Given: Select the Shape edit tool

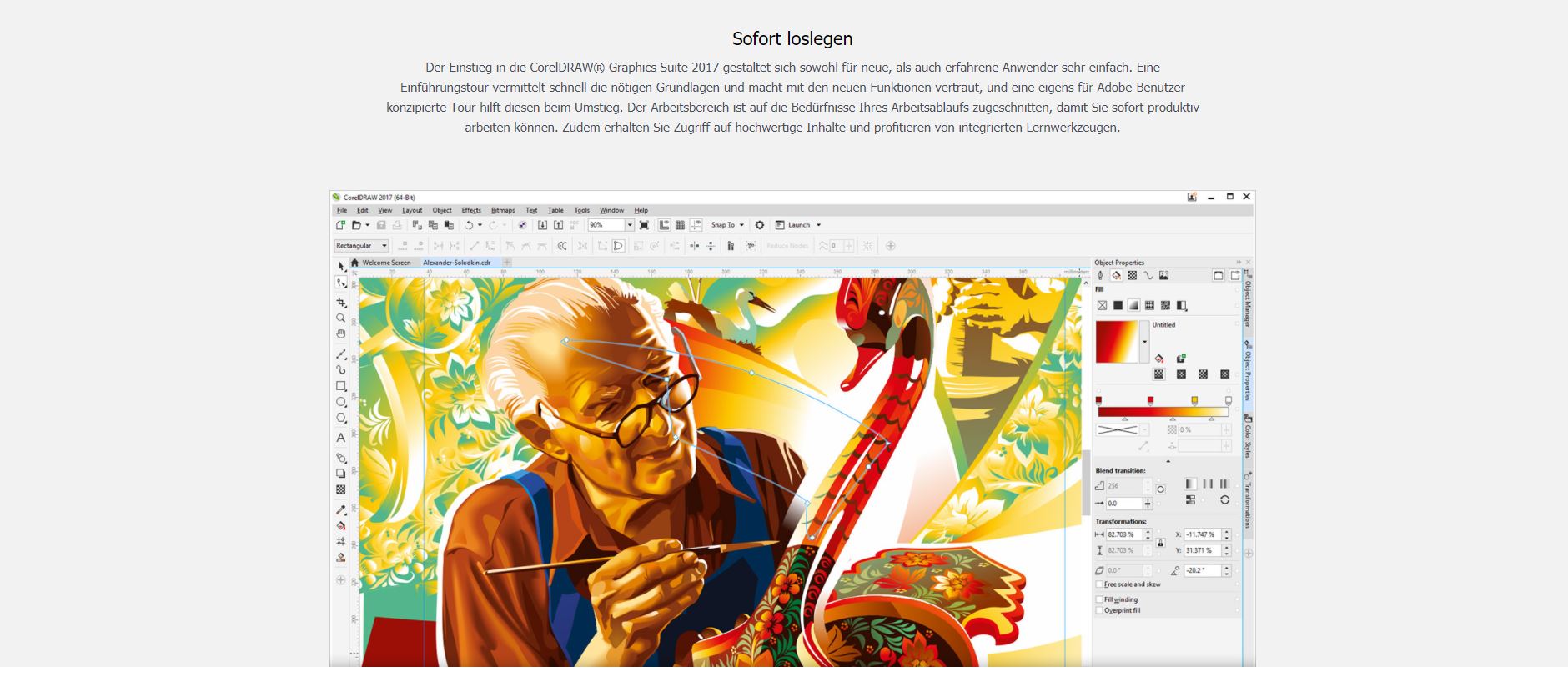Looking at the screenshot, I should [341, 283].
